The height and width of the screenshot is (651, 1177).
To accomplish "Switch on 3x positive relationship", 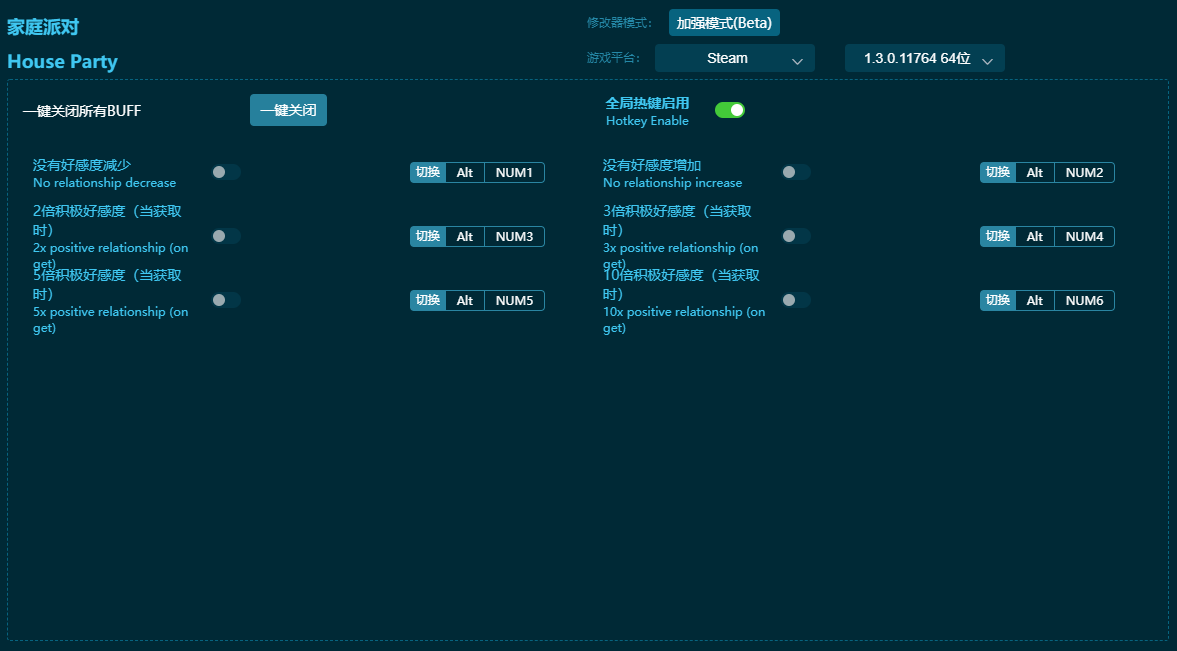I will [796, 236].
